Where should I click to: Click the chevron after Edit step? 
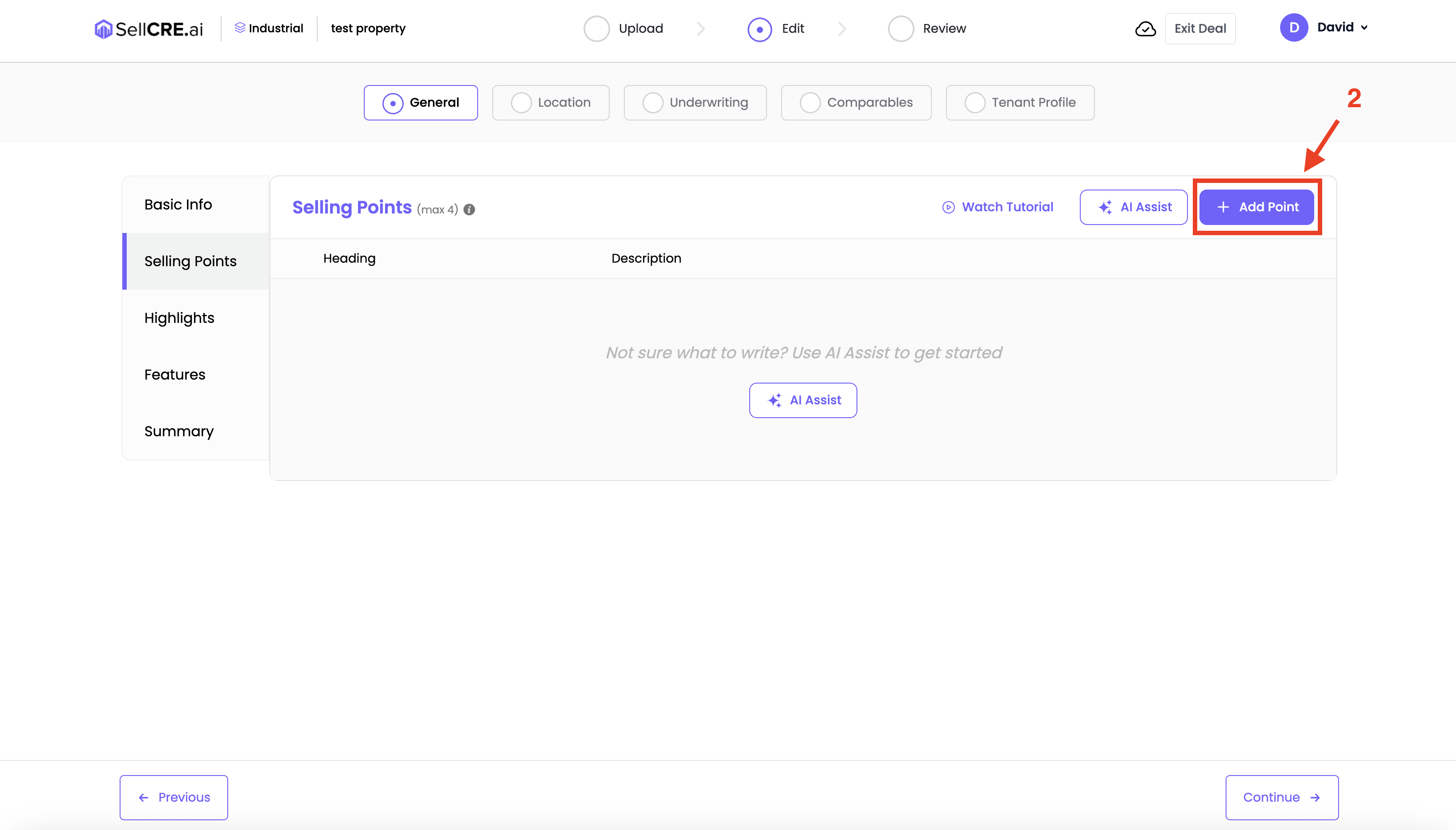coord(842,29)
